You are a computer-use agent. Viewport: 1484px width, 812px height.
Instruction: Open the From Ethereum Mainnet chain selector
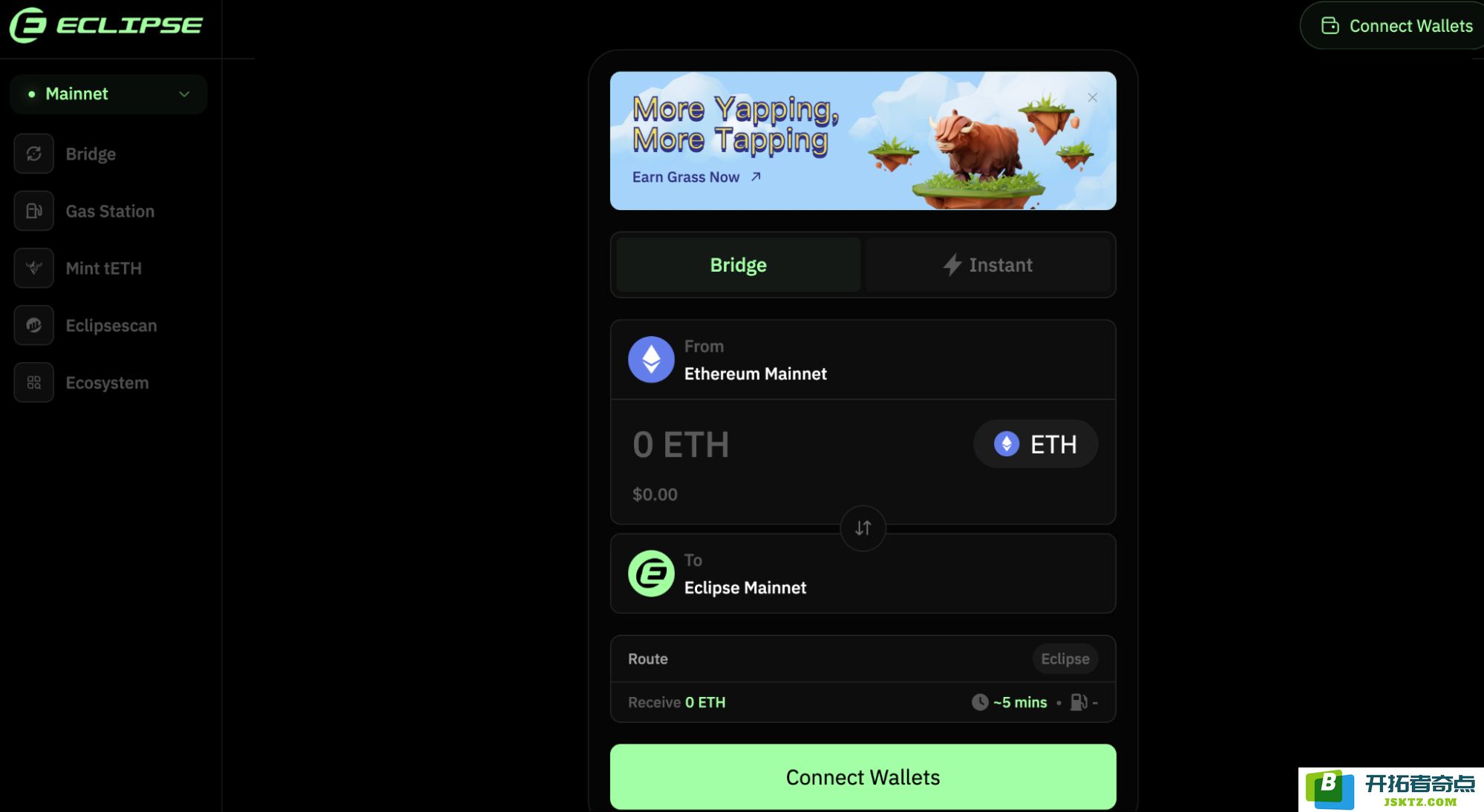863,360
